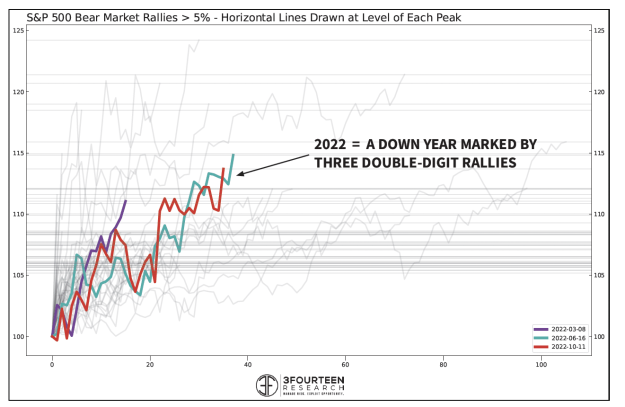
Task: Click the x-axis tick label 100
Action: (x=540, y=365)
